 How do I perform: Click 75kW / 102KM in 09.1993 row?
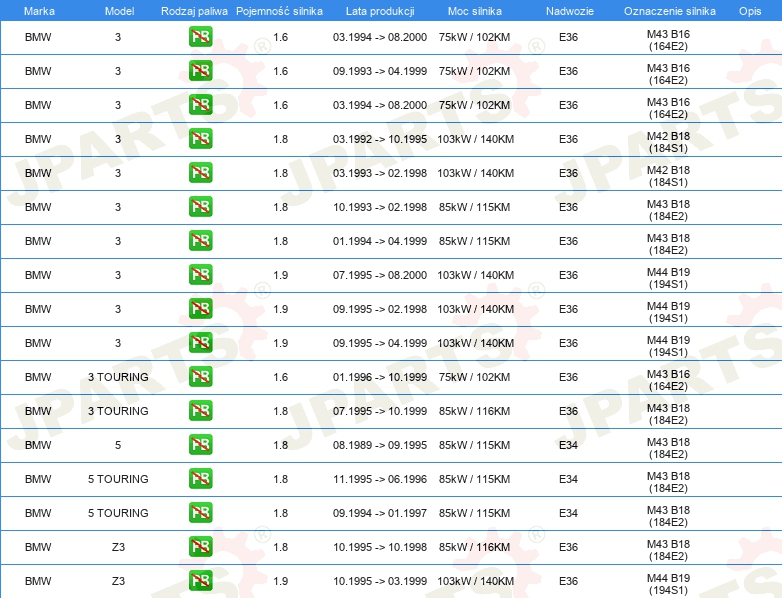(474, 71)
